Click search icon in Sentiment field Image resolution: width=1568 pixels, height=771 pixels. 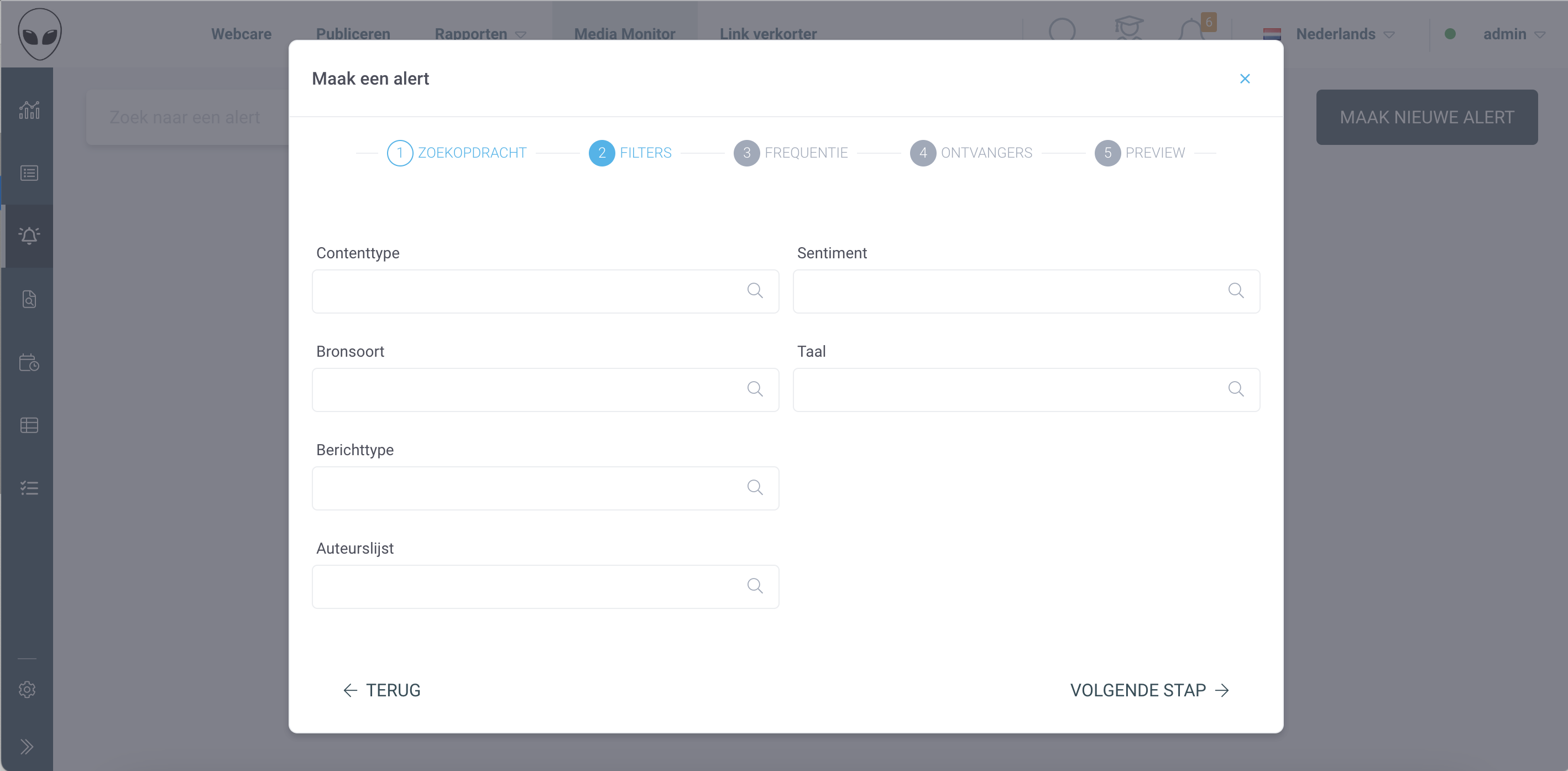pyautogui.click(x=1236, y=290)
